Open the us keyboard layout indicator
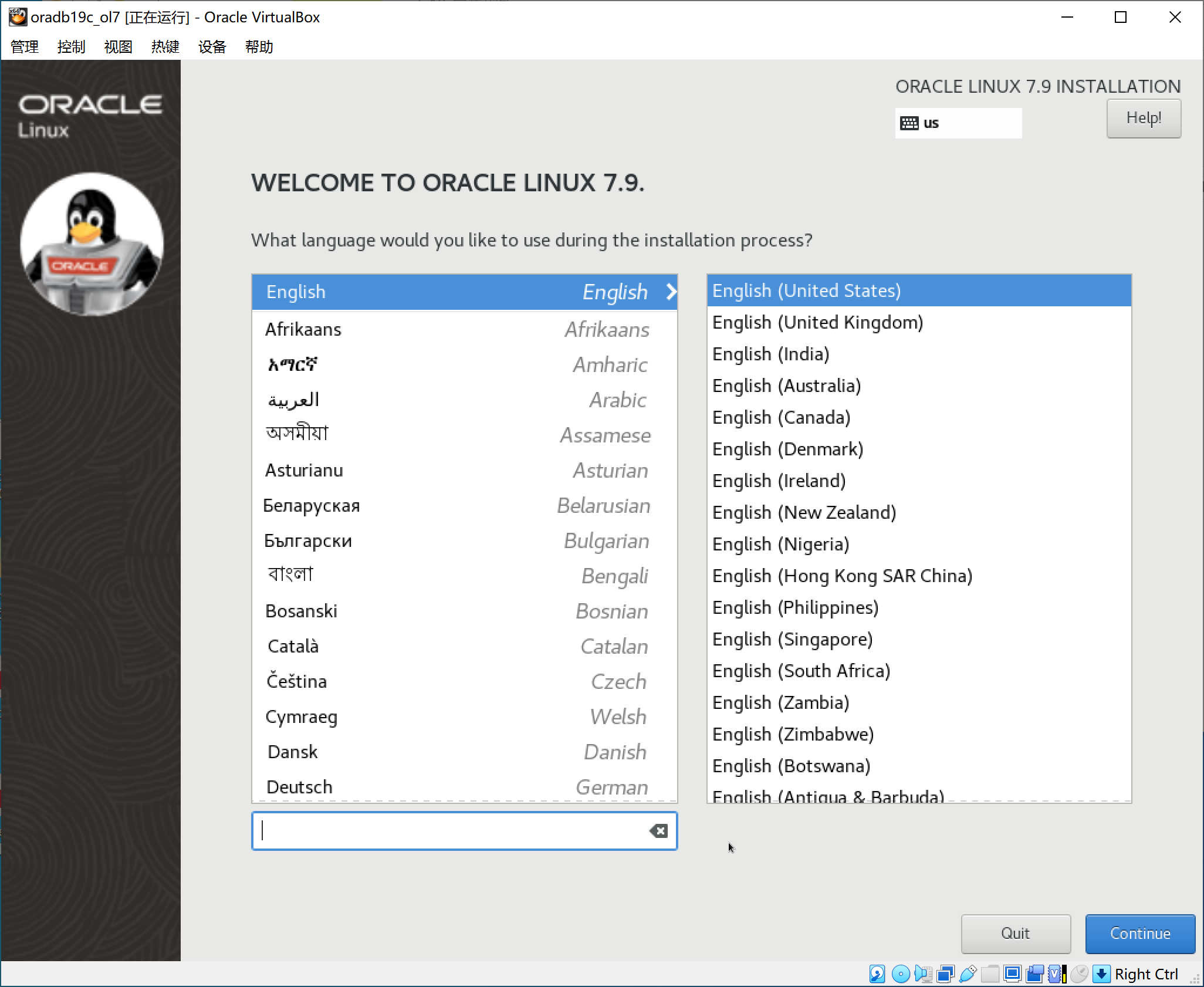 [x=958, y=123]
